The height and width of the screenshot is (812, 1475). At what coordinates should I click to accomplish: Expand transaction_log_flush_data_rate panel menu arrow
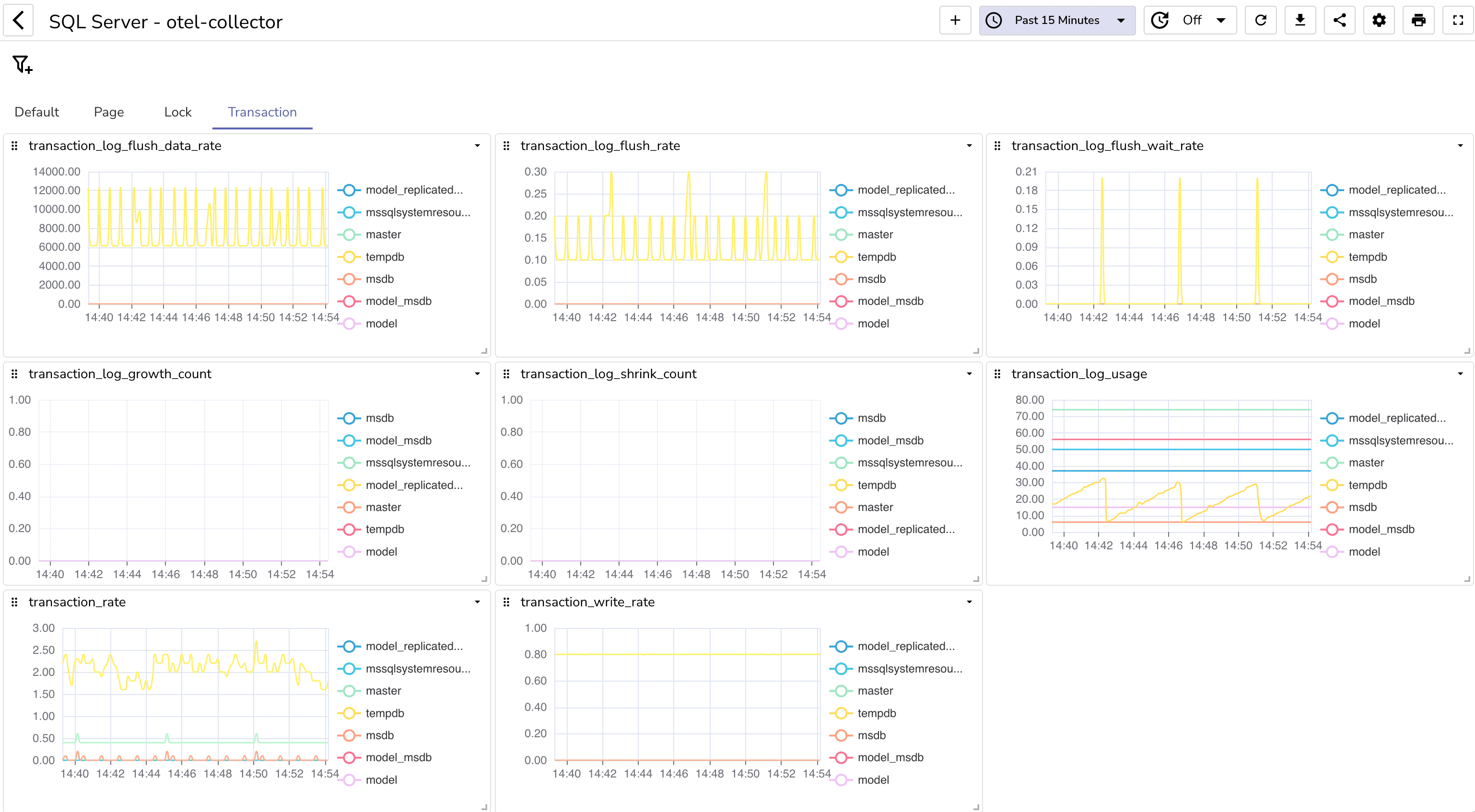pos(477,146)
